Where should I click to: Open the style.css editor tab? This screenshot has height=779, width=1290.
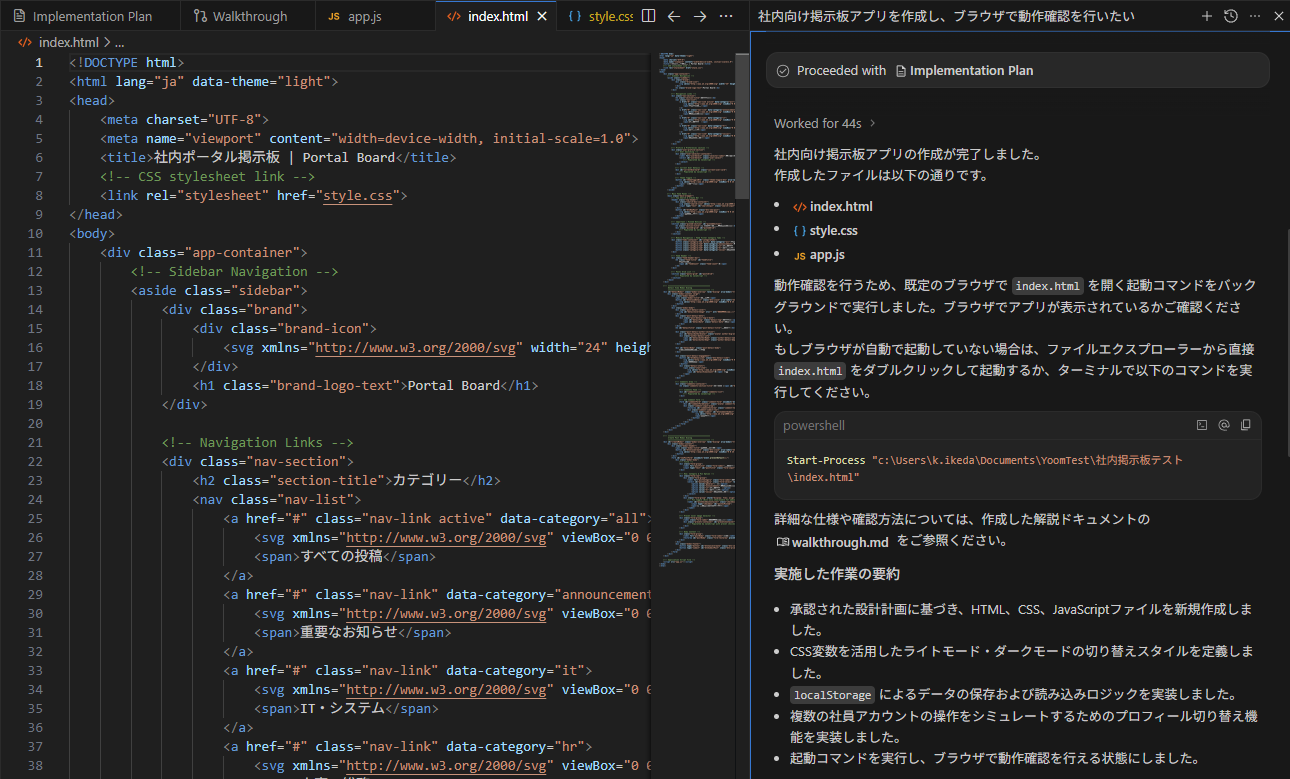[600, 16]
